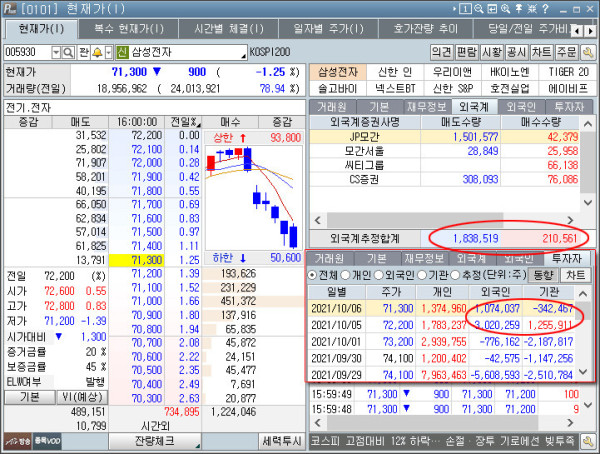Click the 넥스트BT recent stock cell
Screen dimensions: 600x454
(x=395, y=88)
